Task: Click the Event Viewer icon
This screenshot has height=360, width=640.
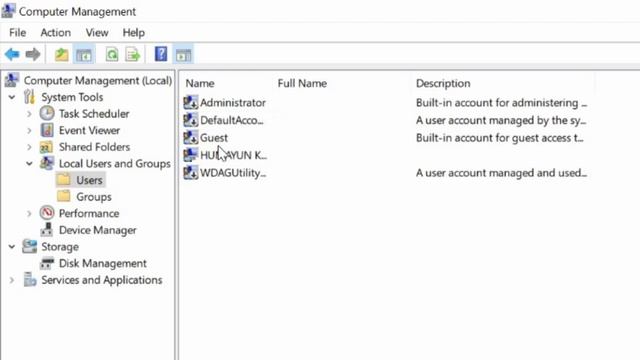Action: coord(47,130)
